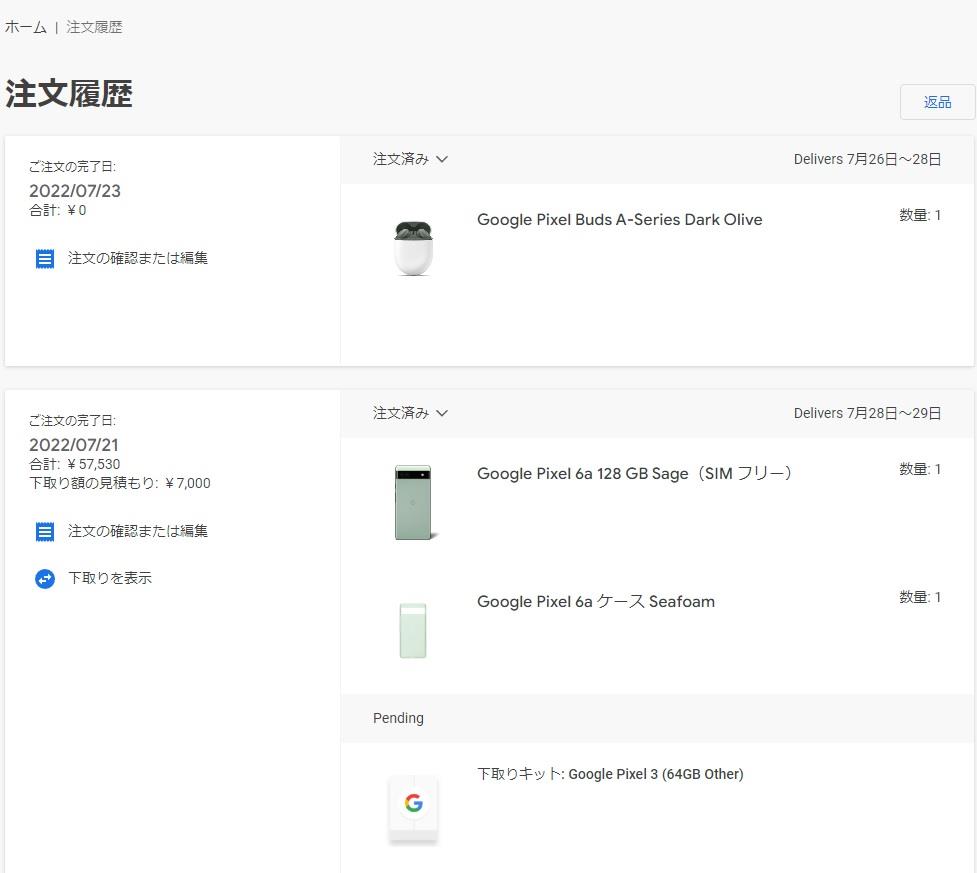This screenshot has width=977, height=873.
Task: Click the trade-in swap arrows icon
Action: [45, 579]
